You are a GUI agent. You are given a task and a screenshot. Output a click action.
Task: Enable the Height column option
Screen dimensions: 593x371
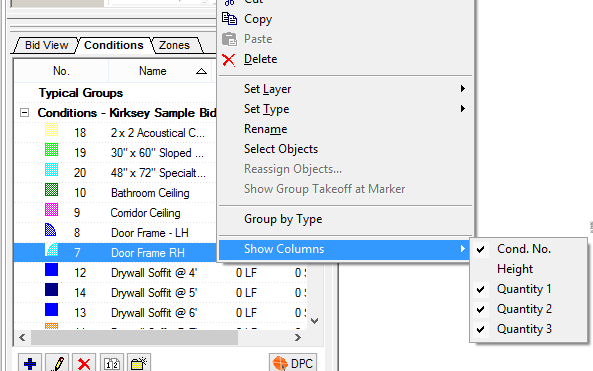tap(515, 269)
